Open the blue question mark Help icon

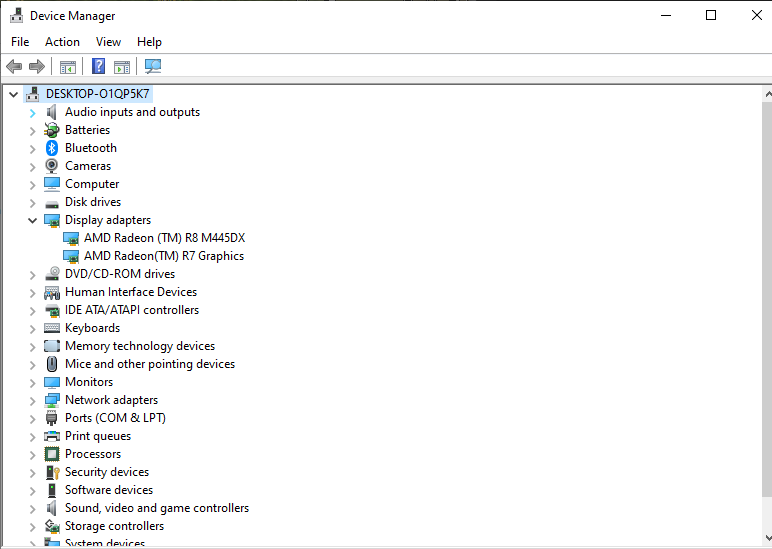click(98, 66)
